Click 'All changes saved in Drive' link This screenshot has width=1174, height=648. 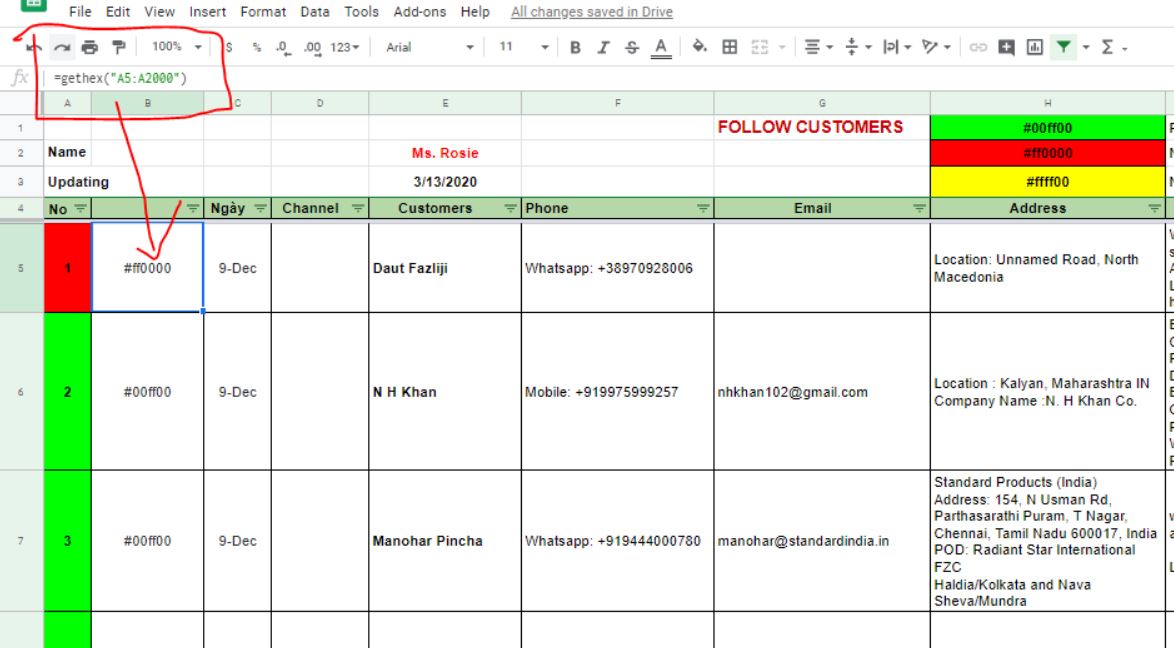click(x=591, y=12)
